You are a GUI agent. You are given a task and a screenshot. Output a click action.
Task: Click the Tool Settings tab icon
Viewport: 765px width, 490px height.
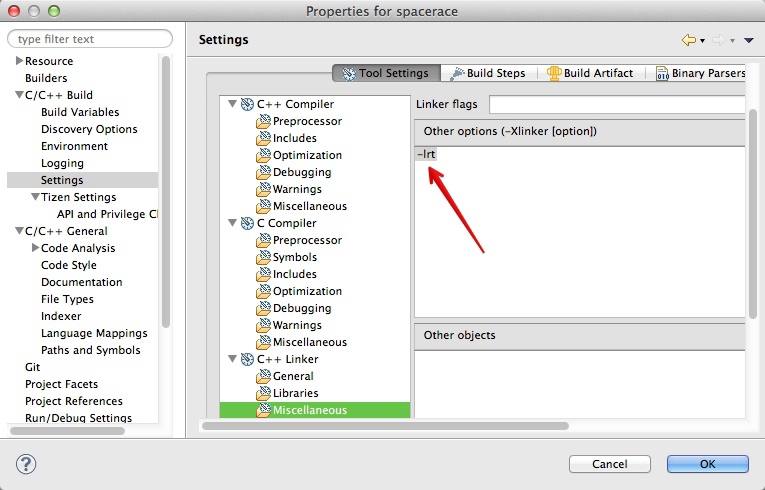[349, 74]
